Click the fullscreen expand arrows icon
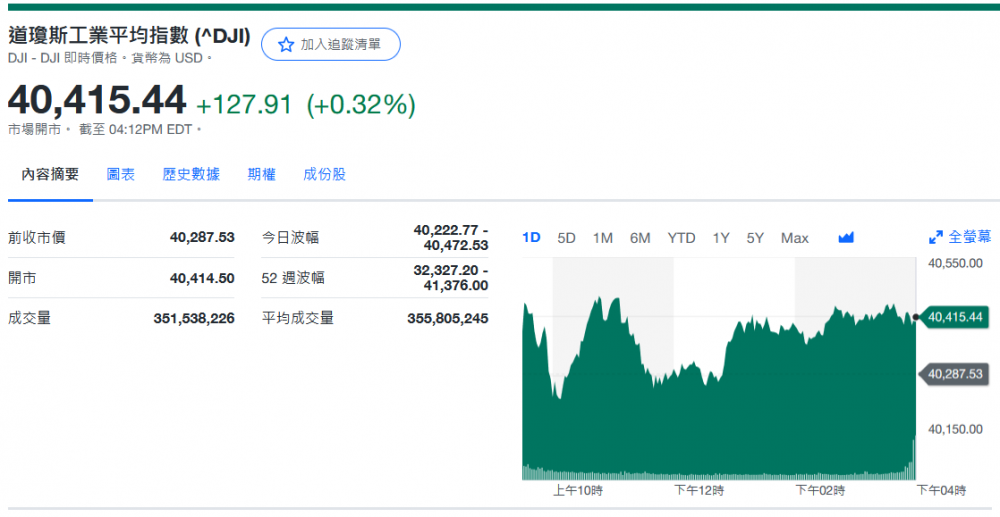This screenshot has height=517, width=1000. click(936, 238)
